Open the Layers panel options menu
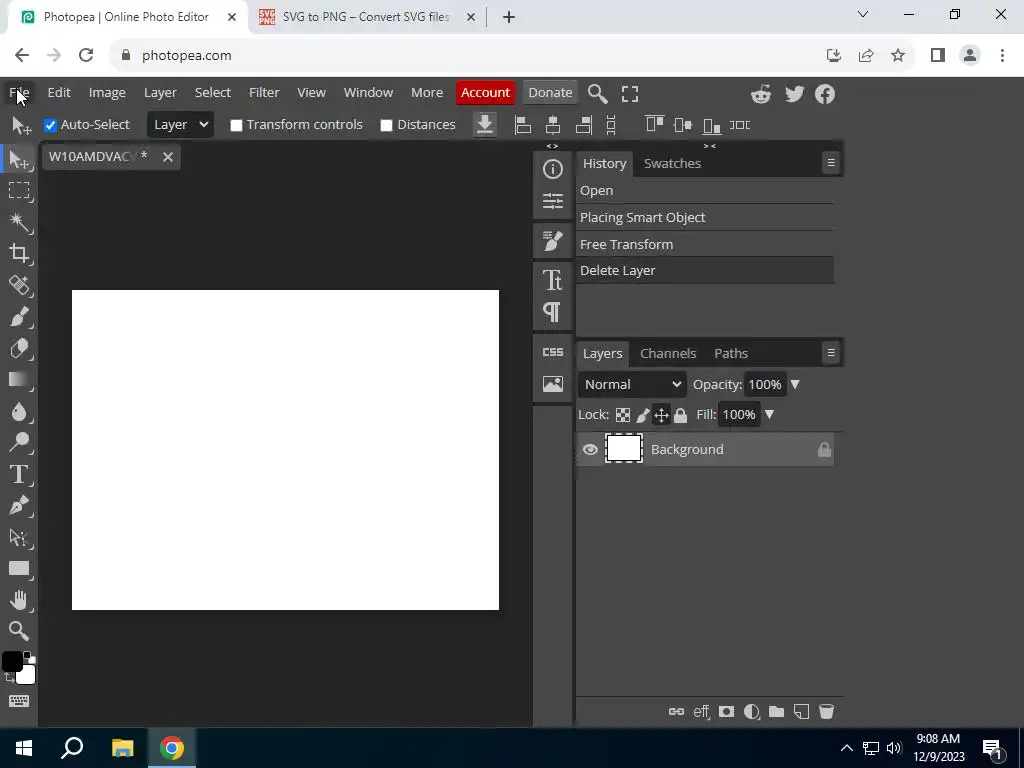 pyautogui.click(x=831, y=353)
